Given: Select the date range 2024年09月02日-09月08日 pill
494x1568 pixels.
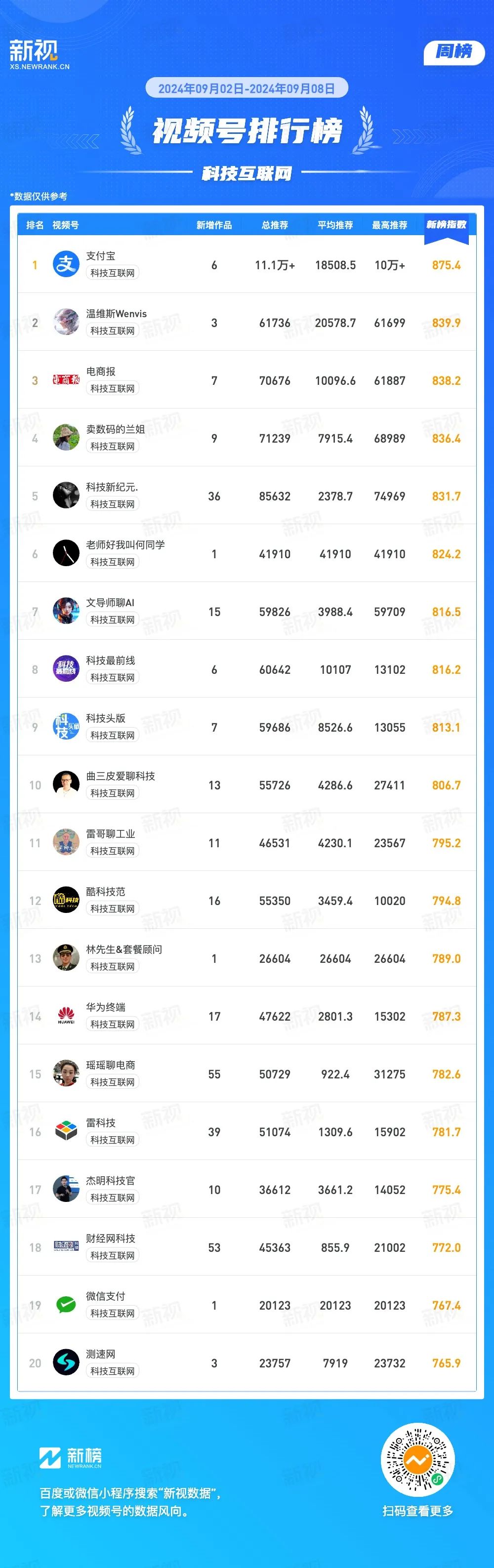Looking at the screenshot, I should click(247, 88).
